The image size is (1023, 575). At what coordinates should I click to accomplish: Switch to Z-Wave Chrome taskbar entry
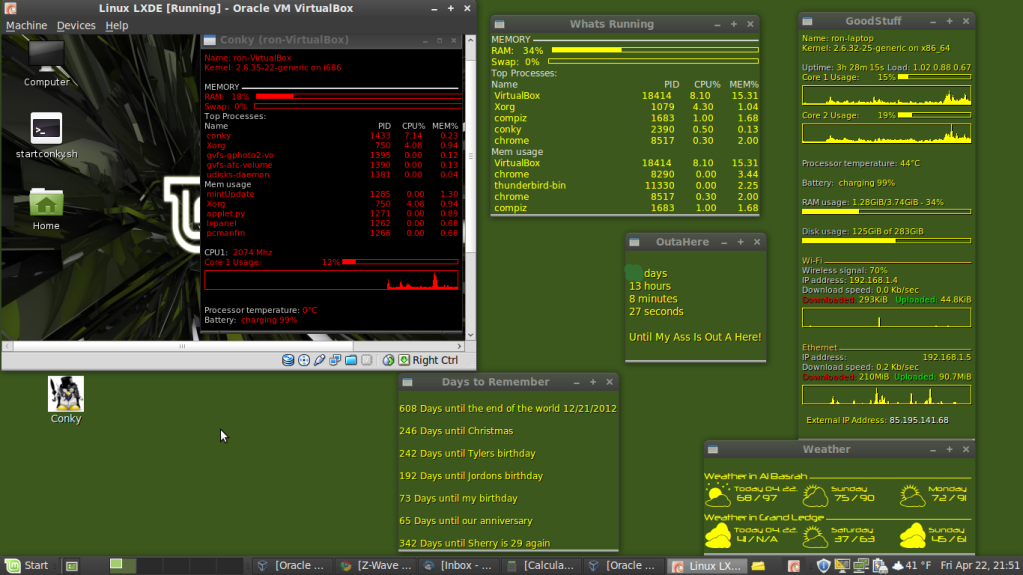click(376, 565)
